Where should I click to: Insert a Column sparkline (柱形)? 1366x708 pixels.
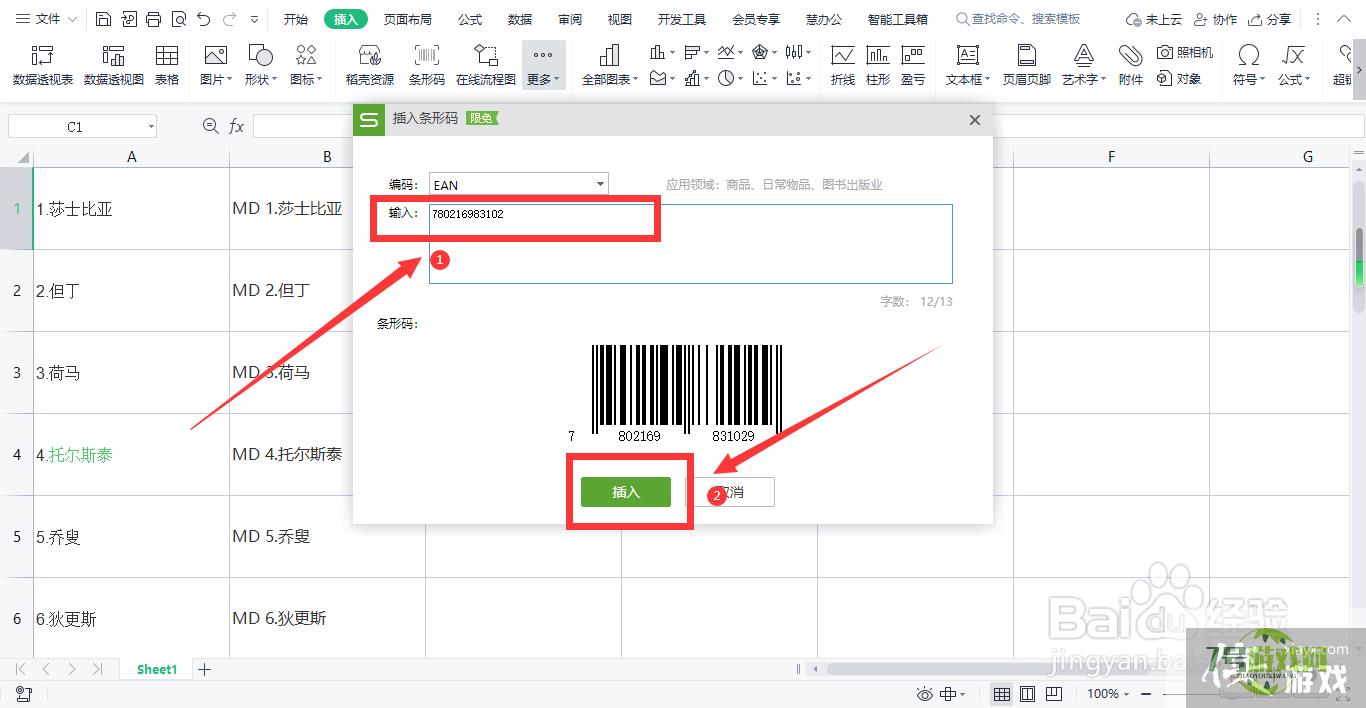tap(878, 65)
